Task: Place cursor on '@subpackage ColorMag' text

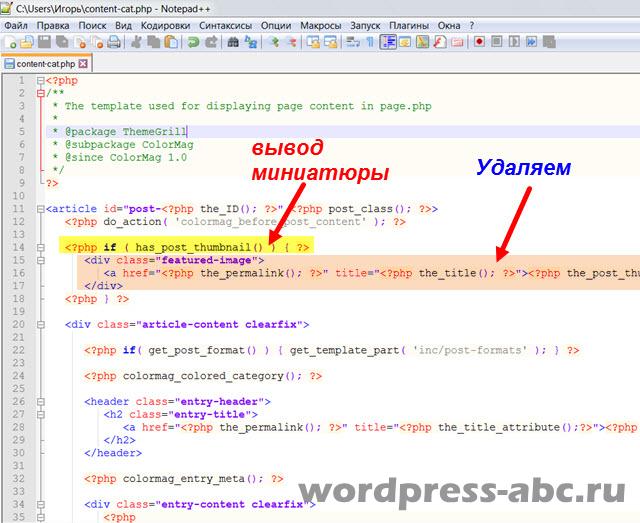Action: [129, 145]
